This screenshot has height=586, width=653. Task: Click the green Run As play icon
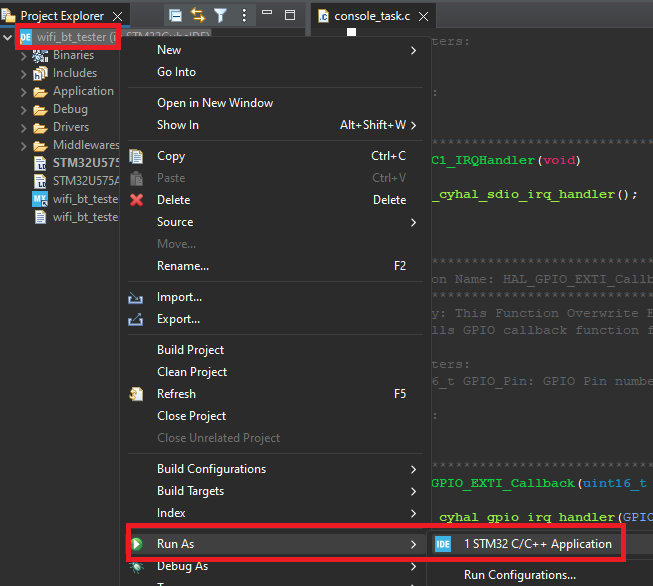click(x=137, y=544)
